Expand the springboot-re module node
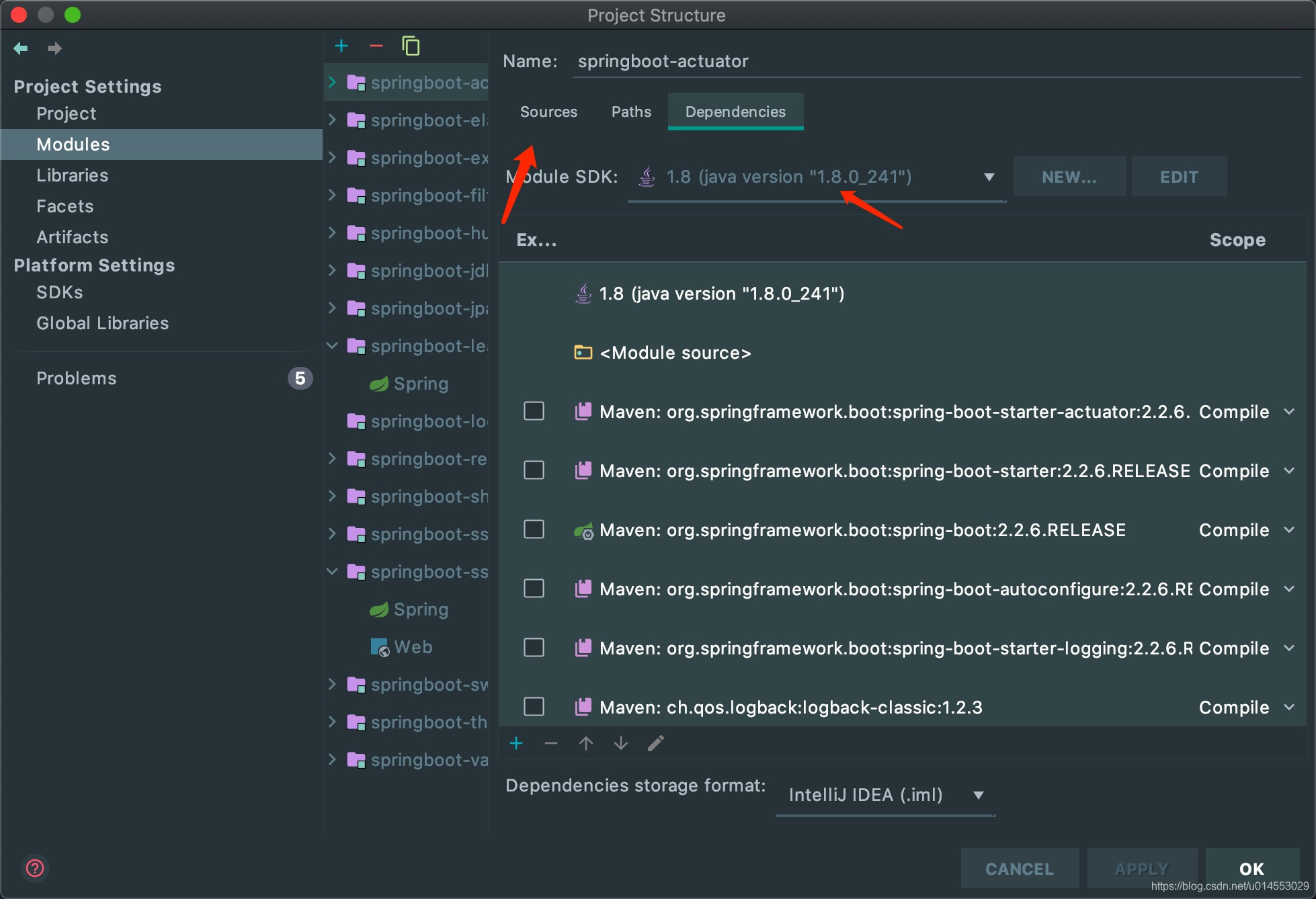The image size is (1316, 899). coord(332,458)
